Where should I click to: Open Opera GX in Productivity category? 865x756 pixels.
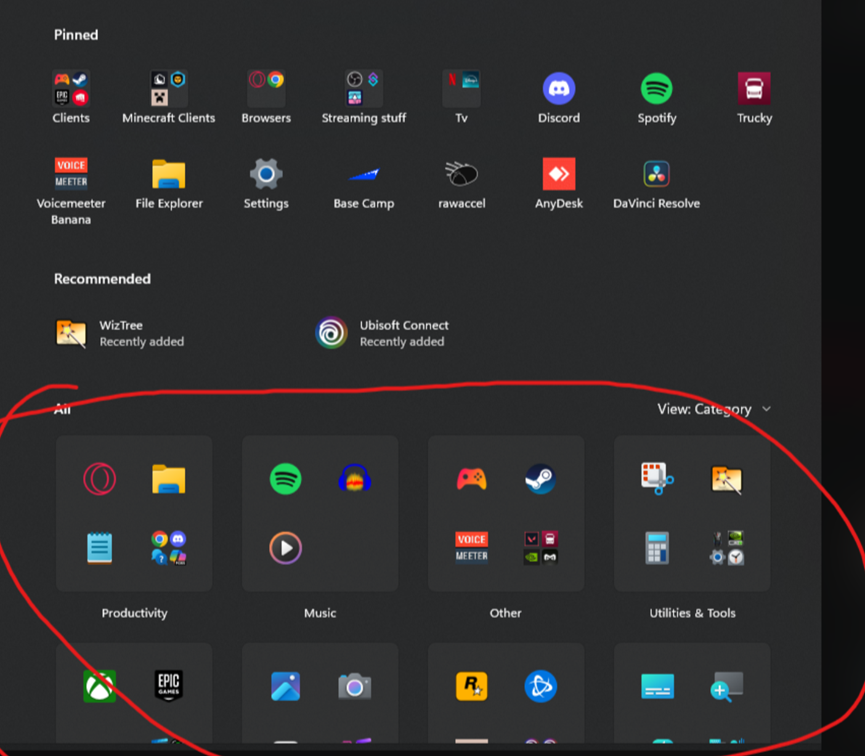pos(99,478)
